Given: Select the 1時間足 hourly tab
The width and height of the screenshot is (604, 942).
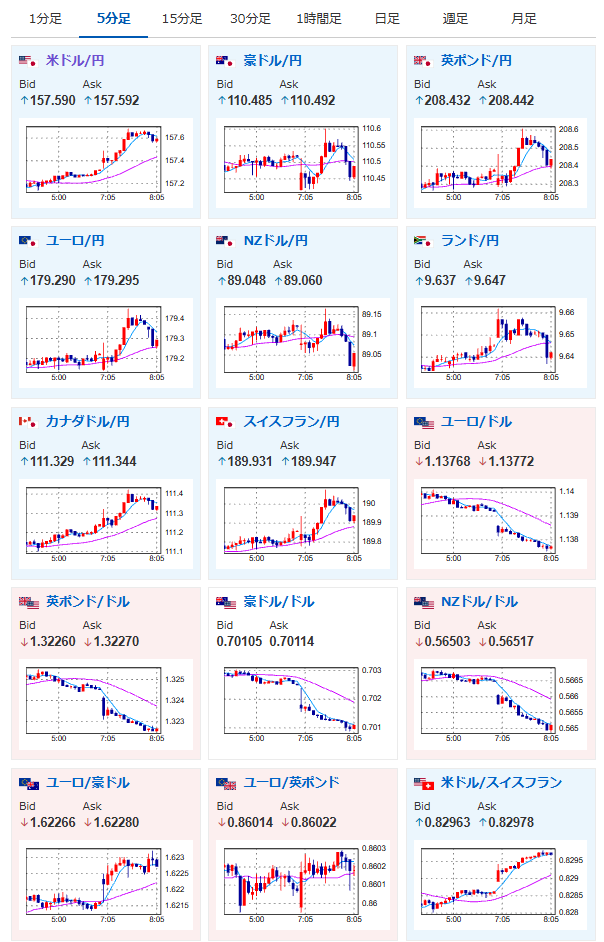Looking at the screenshot, I should 319,19.
